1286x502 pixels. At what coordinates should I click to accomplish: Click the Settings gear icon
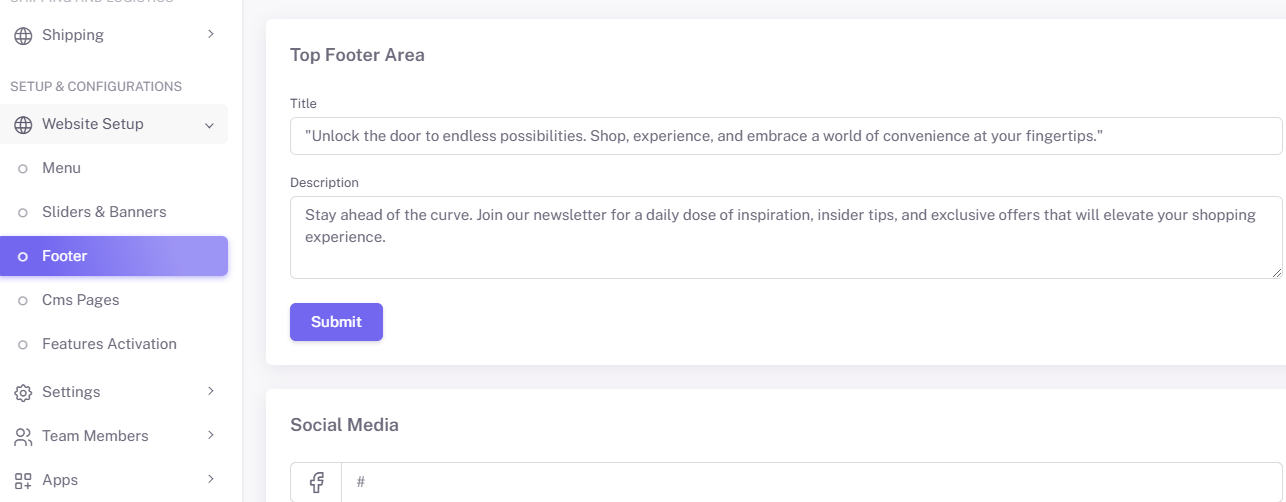coord(23,393)
